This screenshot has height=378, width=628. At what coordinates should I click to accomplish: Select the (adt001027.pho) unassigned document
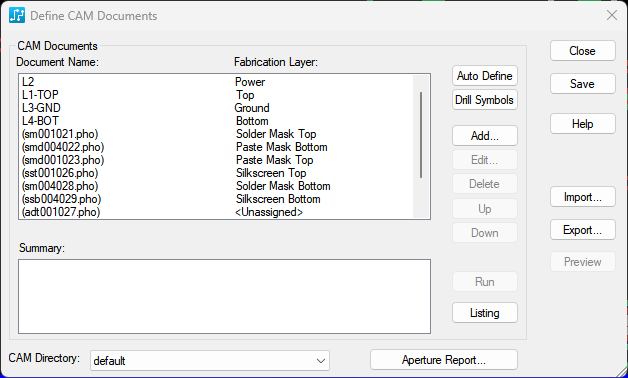216,212
